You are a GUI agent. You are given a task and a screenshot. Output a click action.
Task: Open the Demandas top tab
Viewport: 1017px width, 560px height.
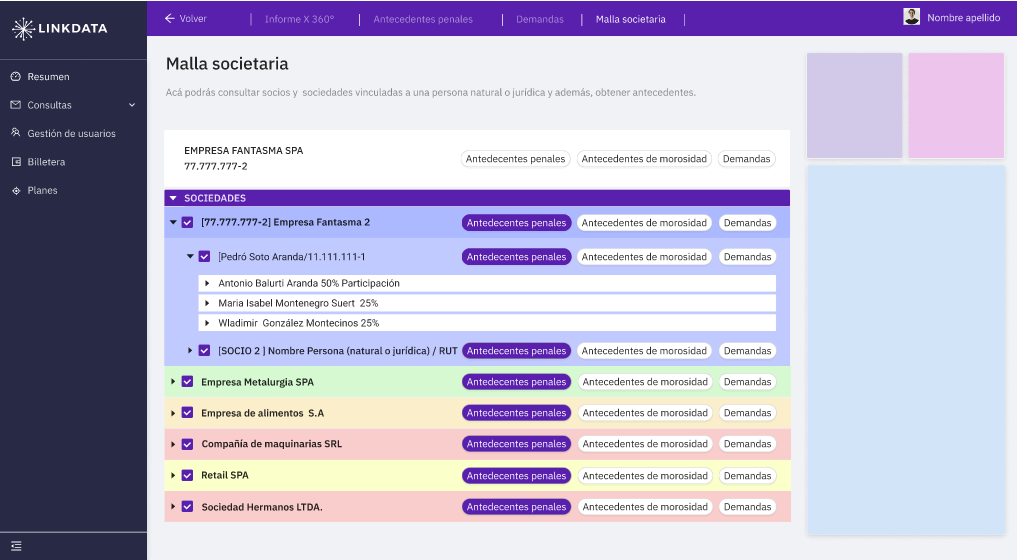[540, 19]
